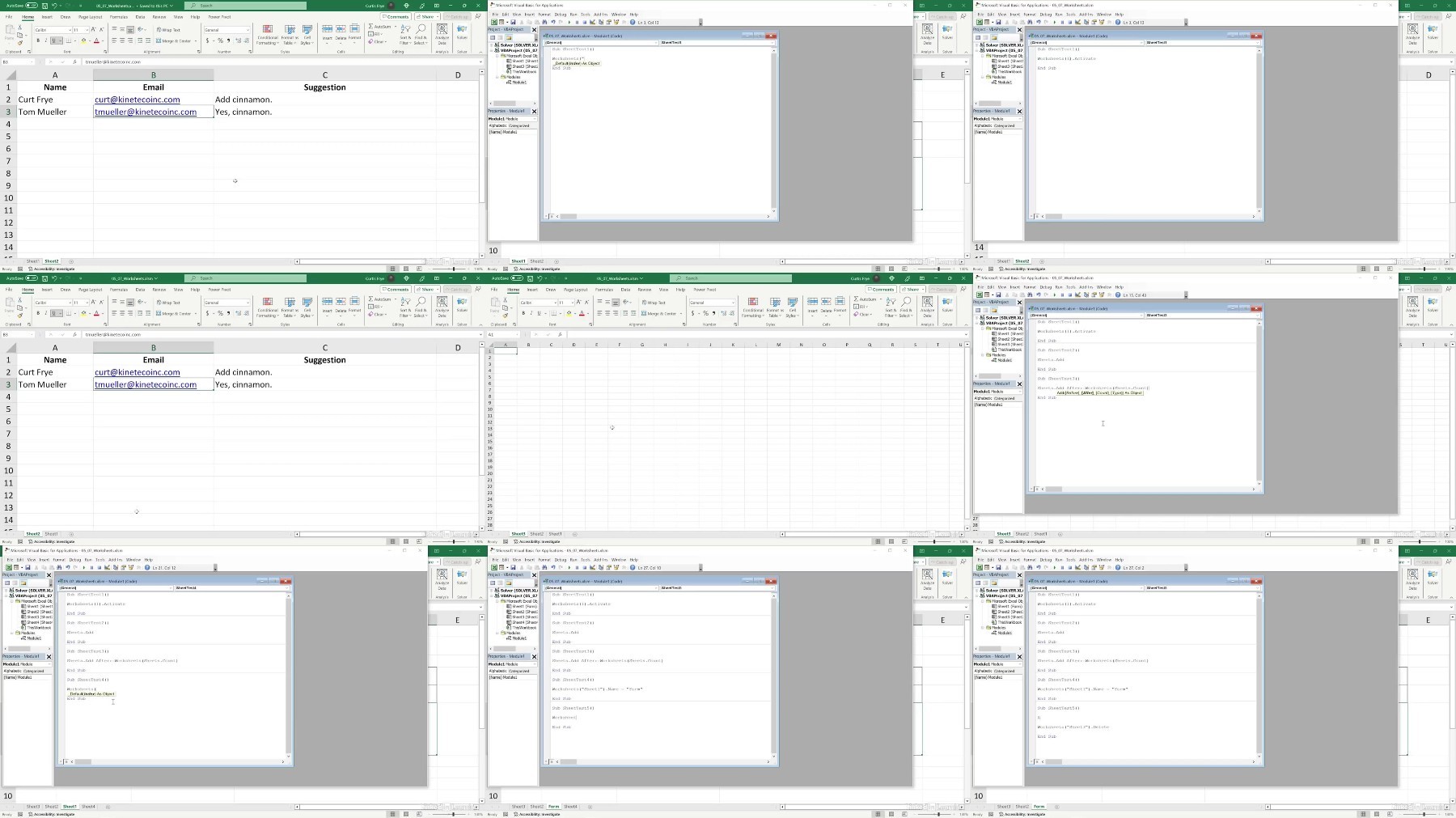Image resolution: width=1456 pixels, height=818 pixels.
Task: Open Page Layout tab in blank-sheet Excel window
Action: [576, 290]
